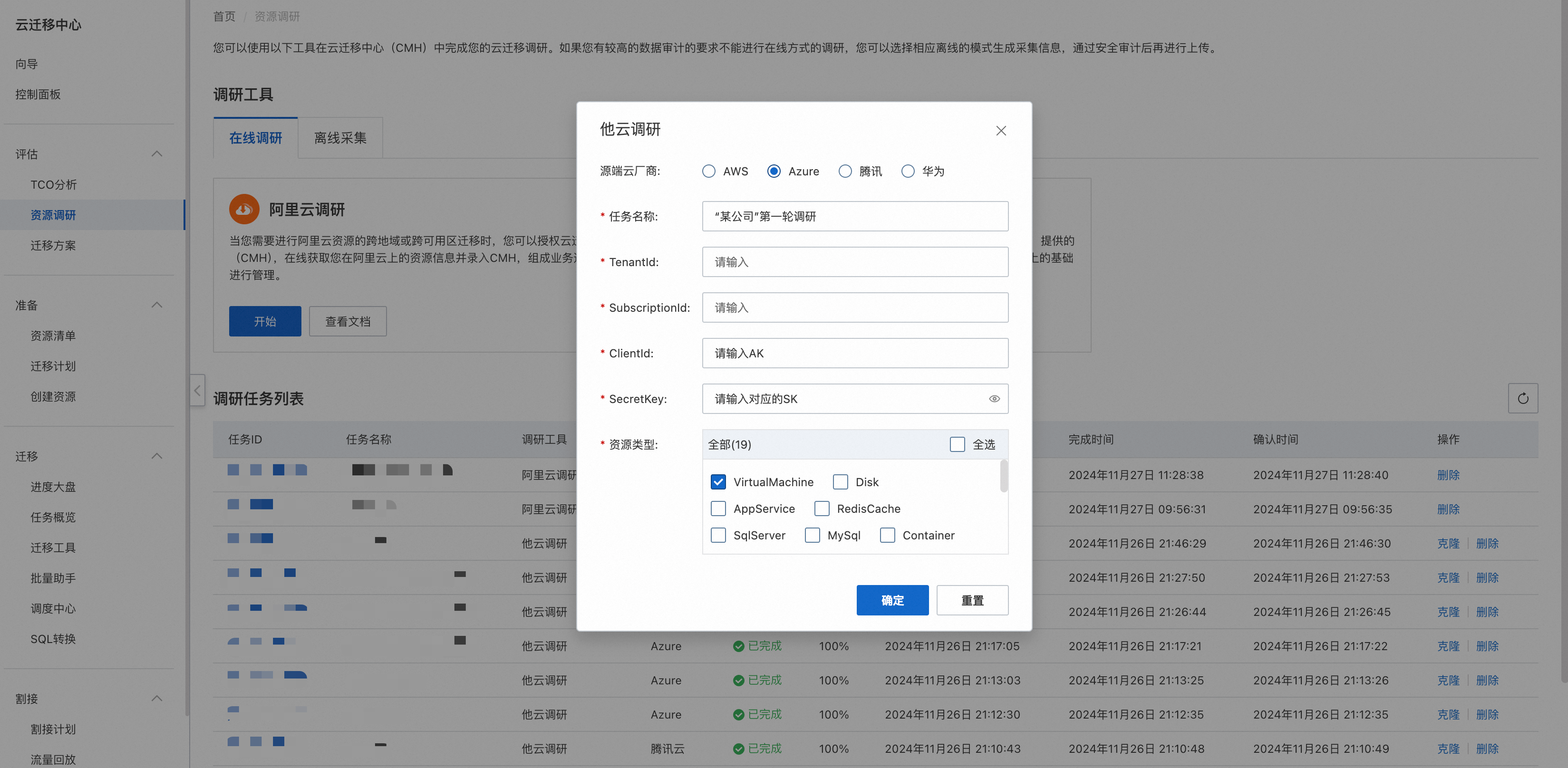
Task: Show the SecretKey eye icon
Action: (994, 399)
